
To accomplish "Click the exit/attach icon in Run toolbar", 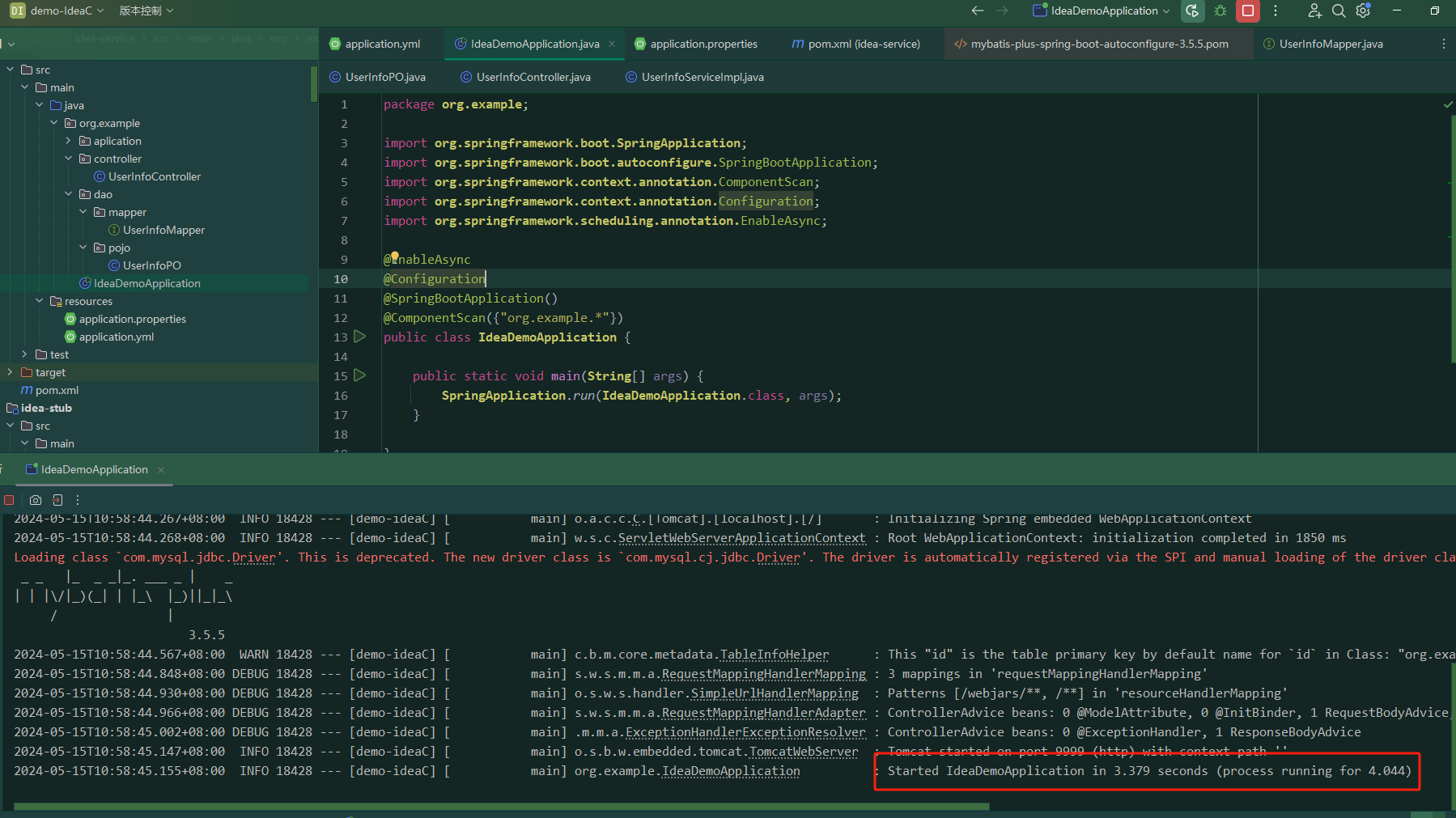I will (x=57, y=500).
